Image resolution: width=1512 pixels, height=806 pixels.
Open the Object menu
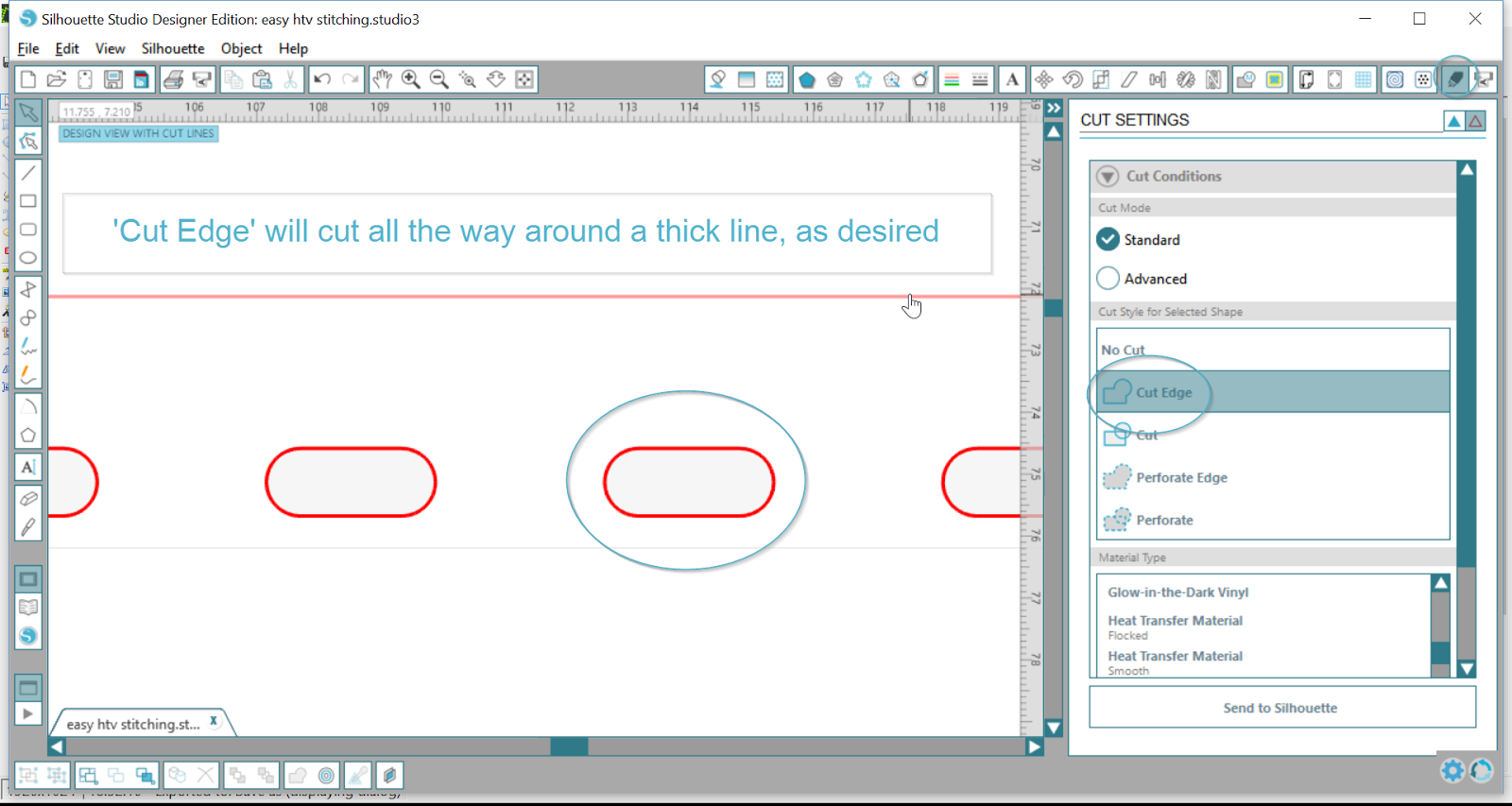coord(242,48)
